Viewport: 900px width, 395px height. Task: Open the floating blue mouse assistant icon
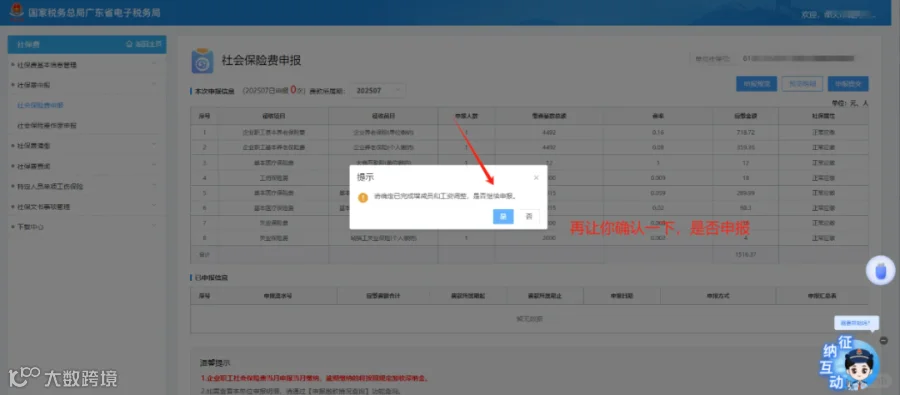point(880,271)
